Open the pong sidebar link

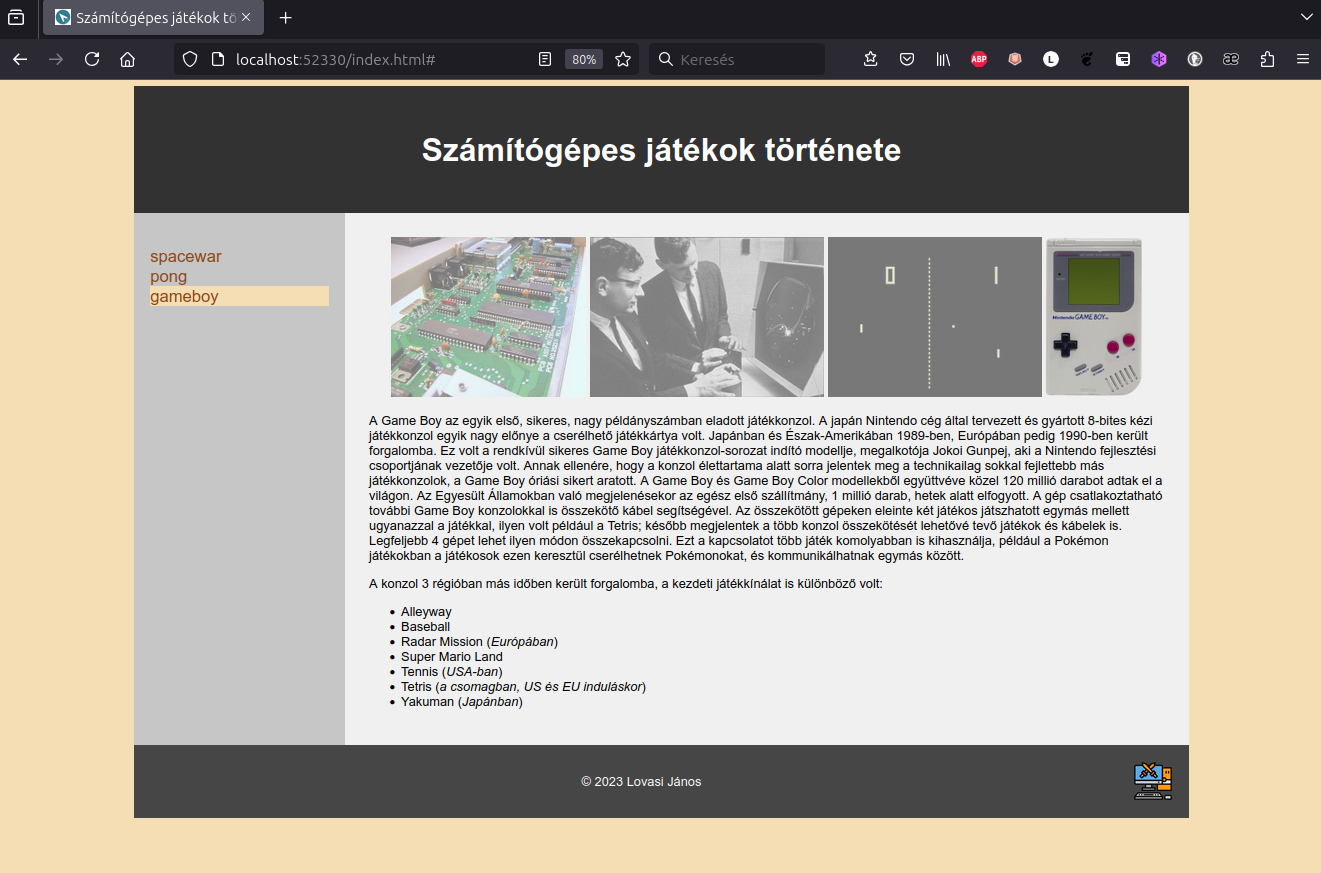coord(168,277)
